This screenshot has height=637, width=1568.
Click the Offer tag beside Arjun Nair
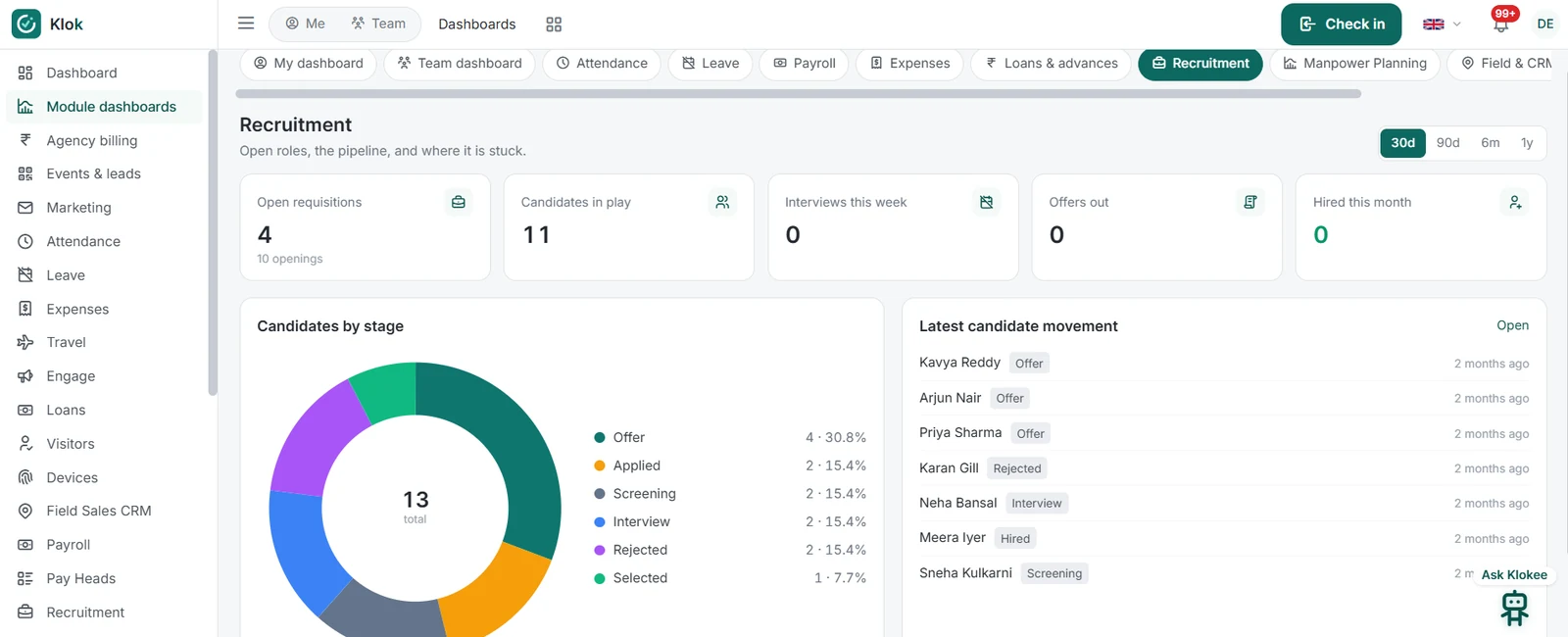(x=1009, y=398)
